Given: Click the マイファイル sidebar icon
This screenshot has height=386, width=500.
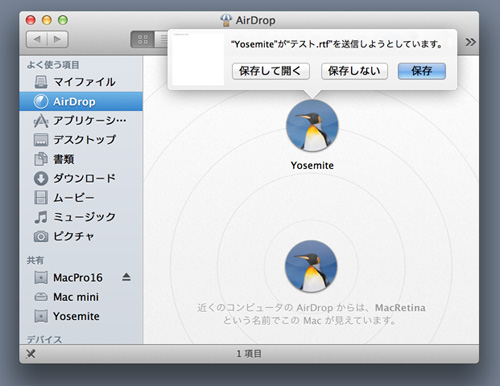Looking at the screenshot, I should (x=41, y=82).
